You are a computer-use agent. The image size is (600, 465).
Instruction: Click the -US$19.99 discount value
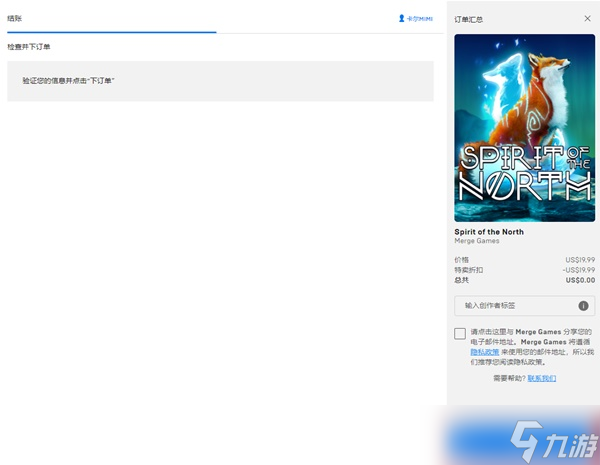(x=579, y=270)
